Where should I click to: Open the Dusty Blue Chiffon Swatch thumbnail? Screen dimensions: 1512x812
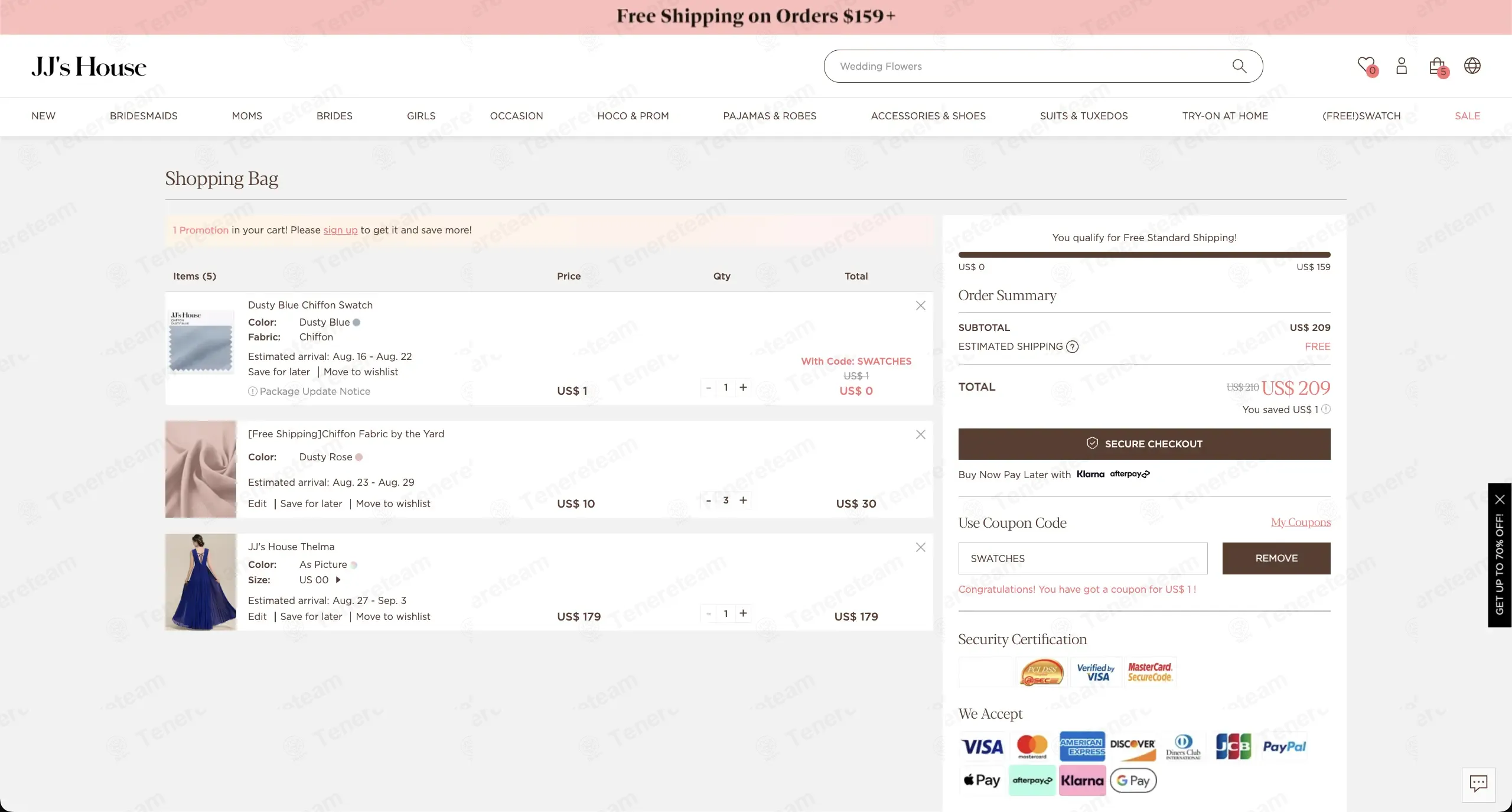pos(201,342)
